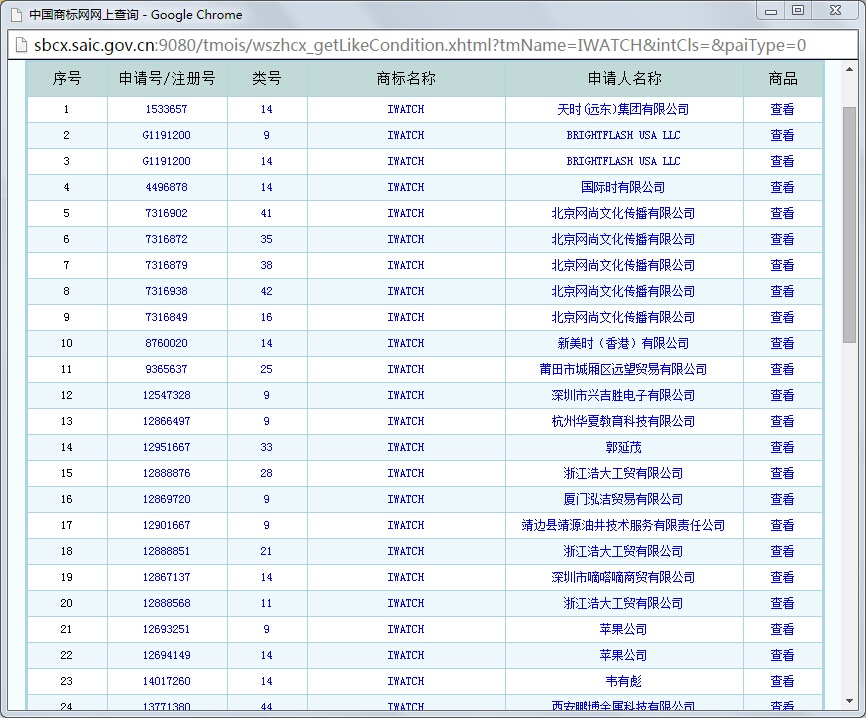The image size is (866, 718).
Task: Click class 25 link
Action: tap(266, 369)
